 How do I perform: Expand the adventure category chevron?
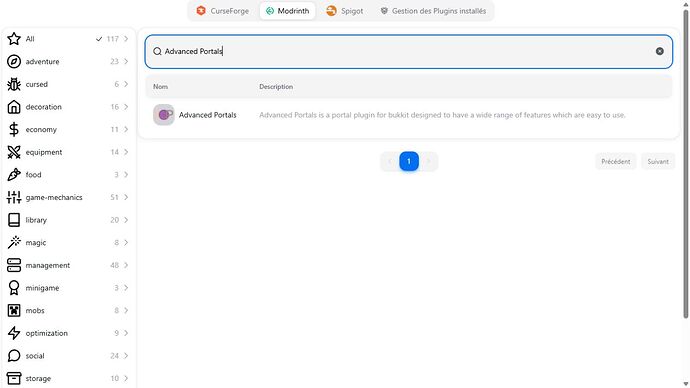(x=126, y=62)
